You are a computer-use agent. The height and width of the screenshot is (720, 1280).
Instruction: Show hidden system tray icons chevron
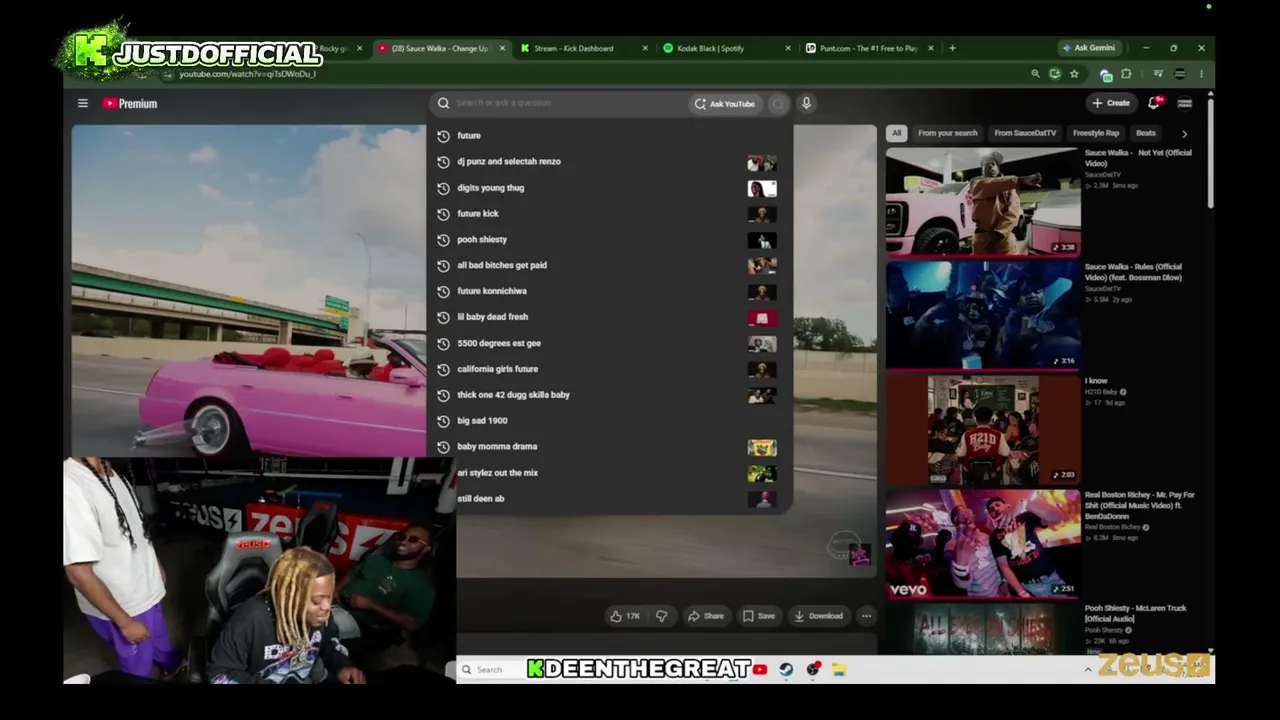[1088, 670]
